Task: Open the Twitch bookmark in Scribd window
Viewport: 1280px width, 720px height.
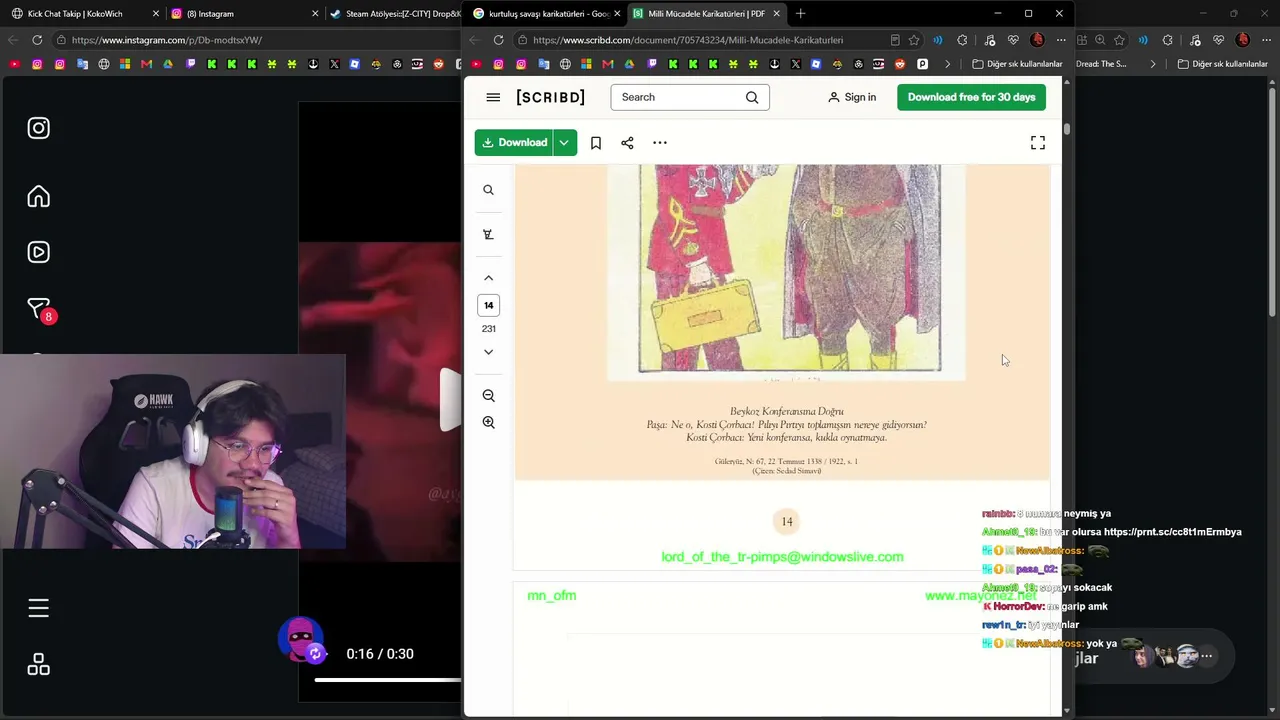Action: click(x=651, y=64)
